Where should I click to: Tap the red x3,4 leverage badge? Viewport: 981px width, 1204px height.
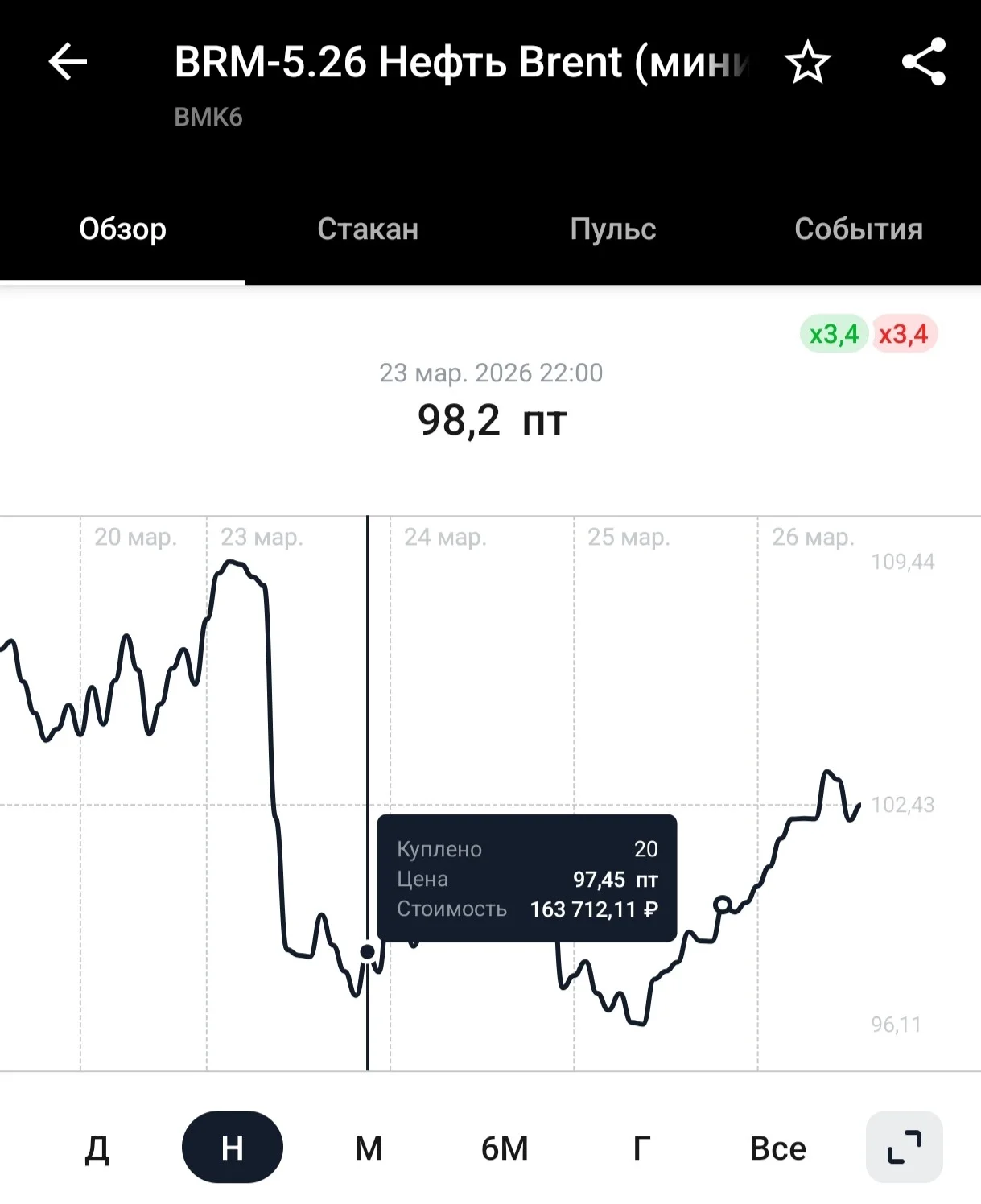[x=904, y=334]
